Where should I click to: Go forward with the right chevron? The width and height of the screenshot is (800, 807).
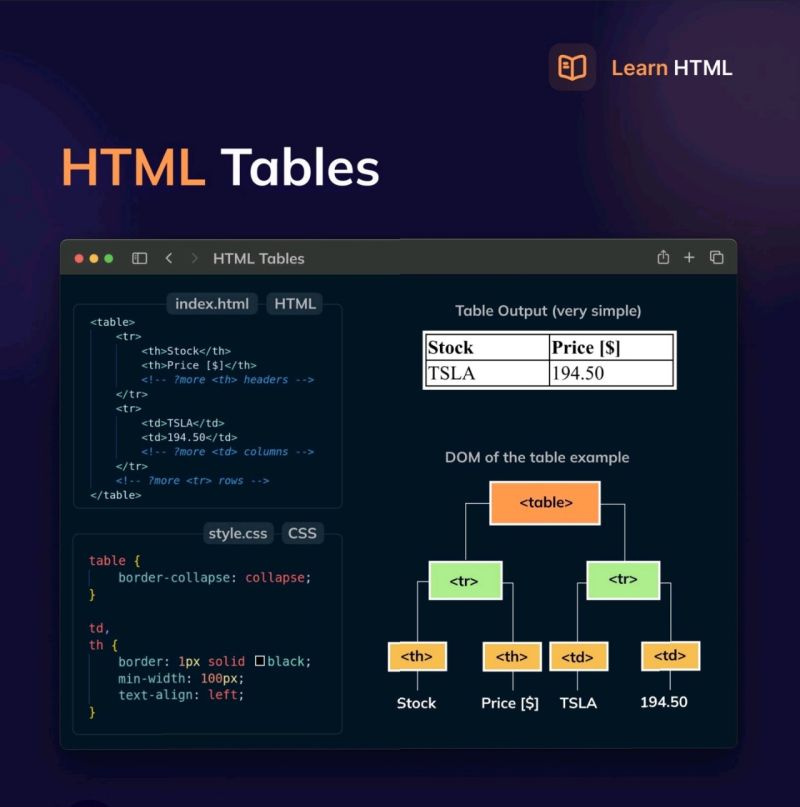[x=194, y=258]
